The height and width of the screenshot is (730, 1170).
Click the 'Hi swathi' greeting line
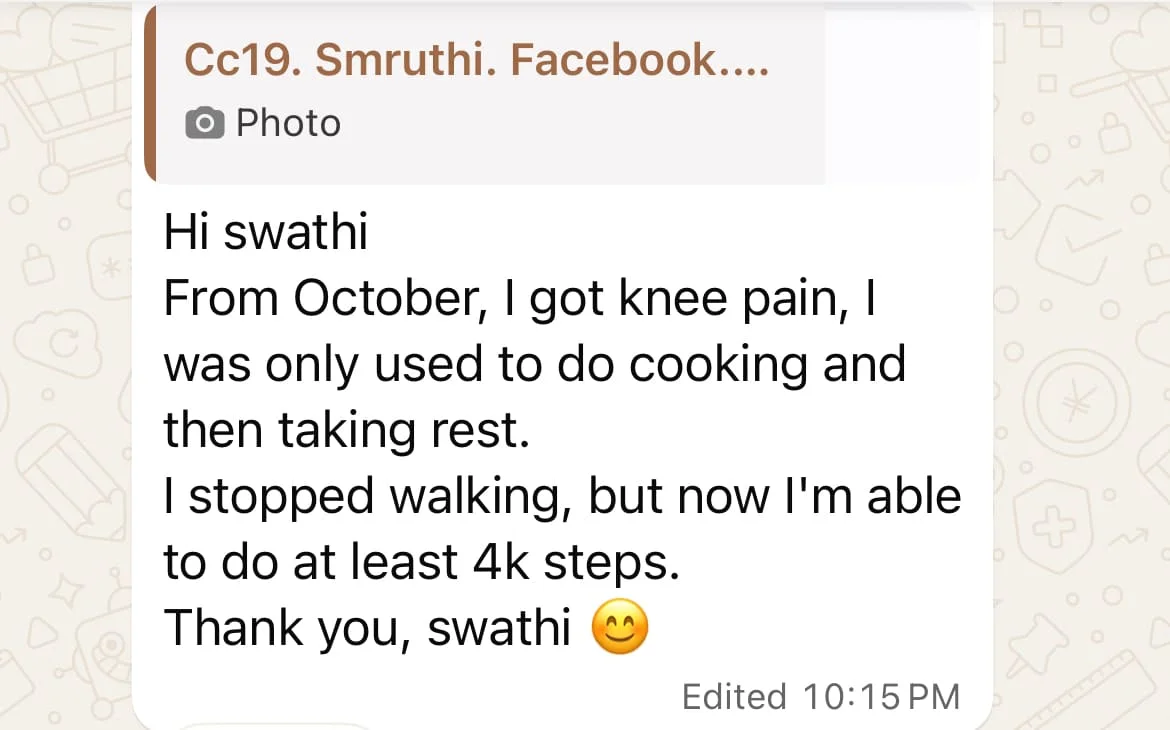pyautogui.click(x=266, y=234)
